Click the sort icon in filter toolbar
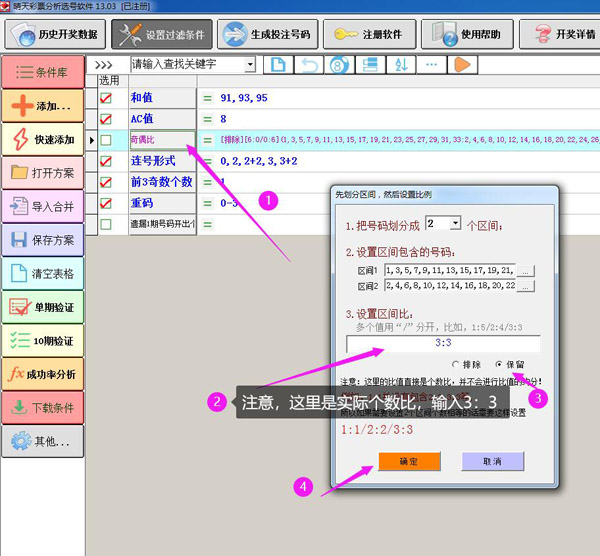 [401, 65]
